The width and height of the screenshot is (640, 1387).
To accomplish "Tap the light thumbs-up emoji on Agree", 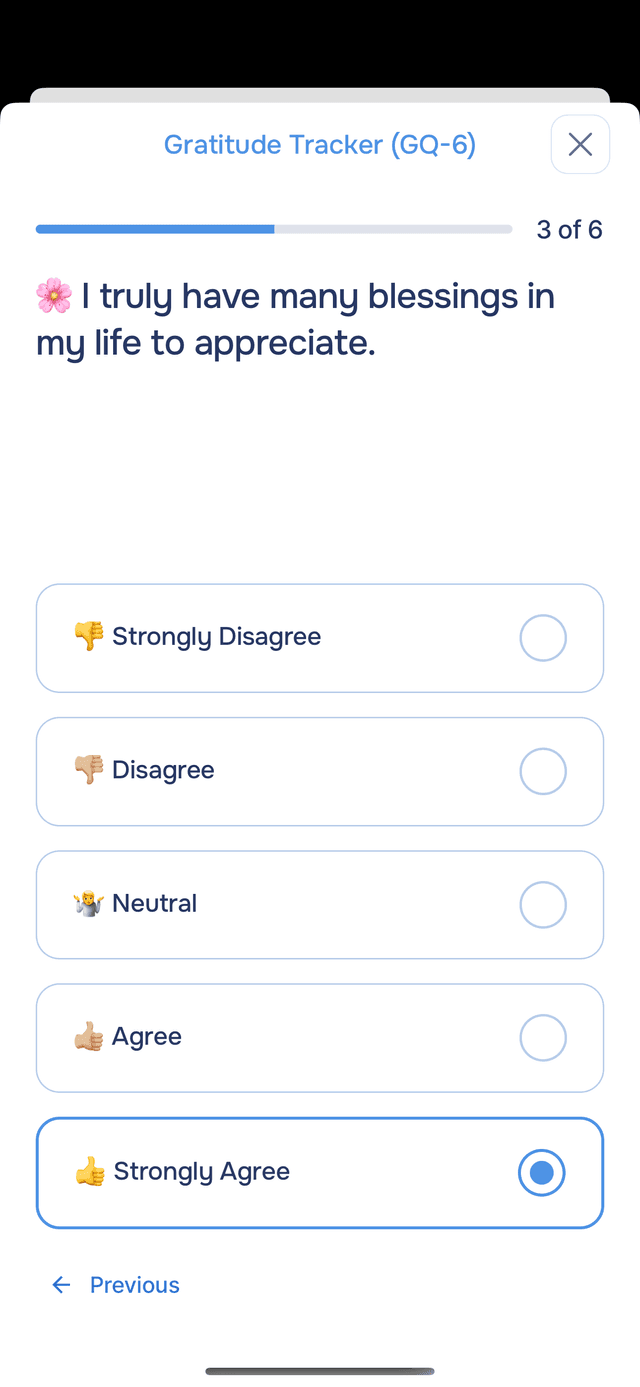I will point(89,1037).
